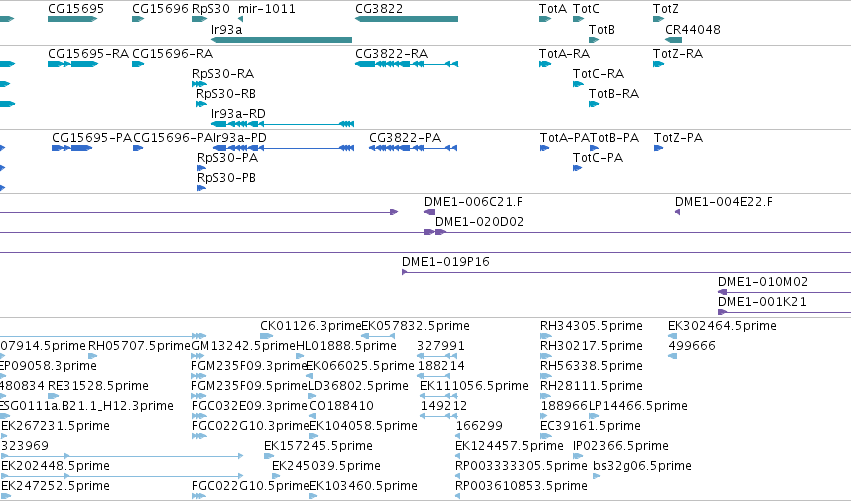Click EST RH34305.5prime

592,326
